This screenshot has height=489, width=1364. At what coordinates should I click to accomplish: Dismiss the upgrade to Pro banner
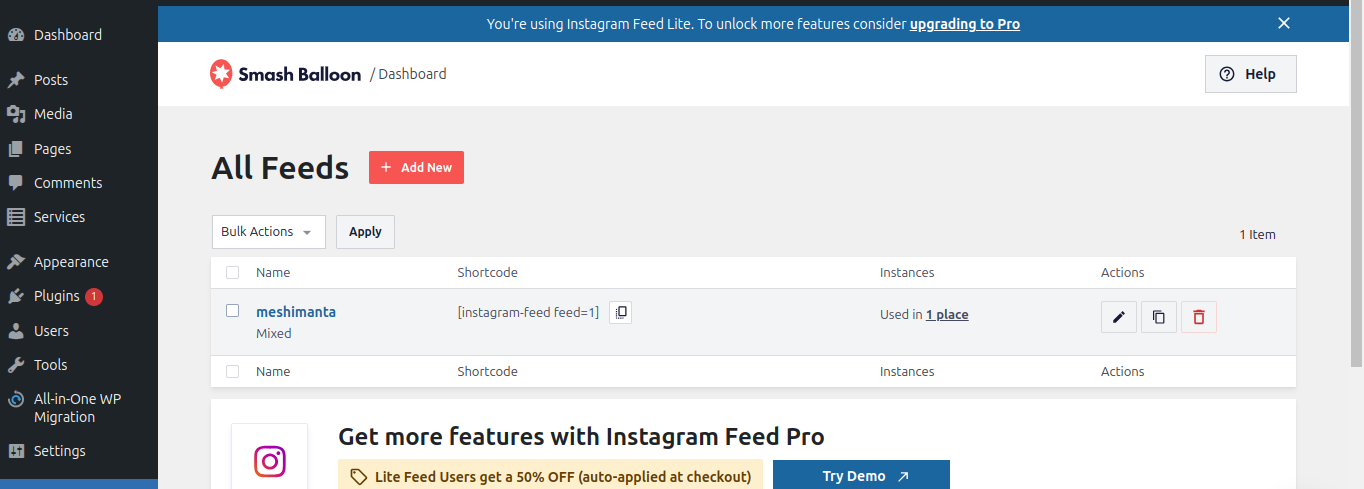pos(1284,23)
